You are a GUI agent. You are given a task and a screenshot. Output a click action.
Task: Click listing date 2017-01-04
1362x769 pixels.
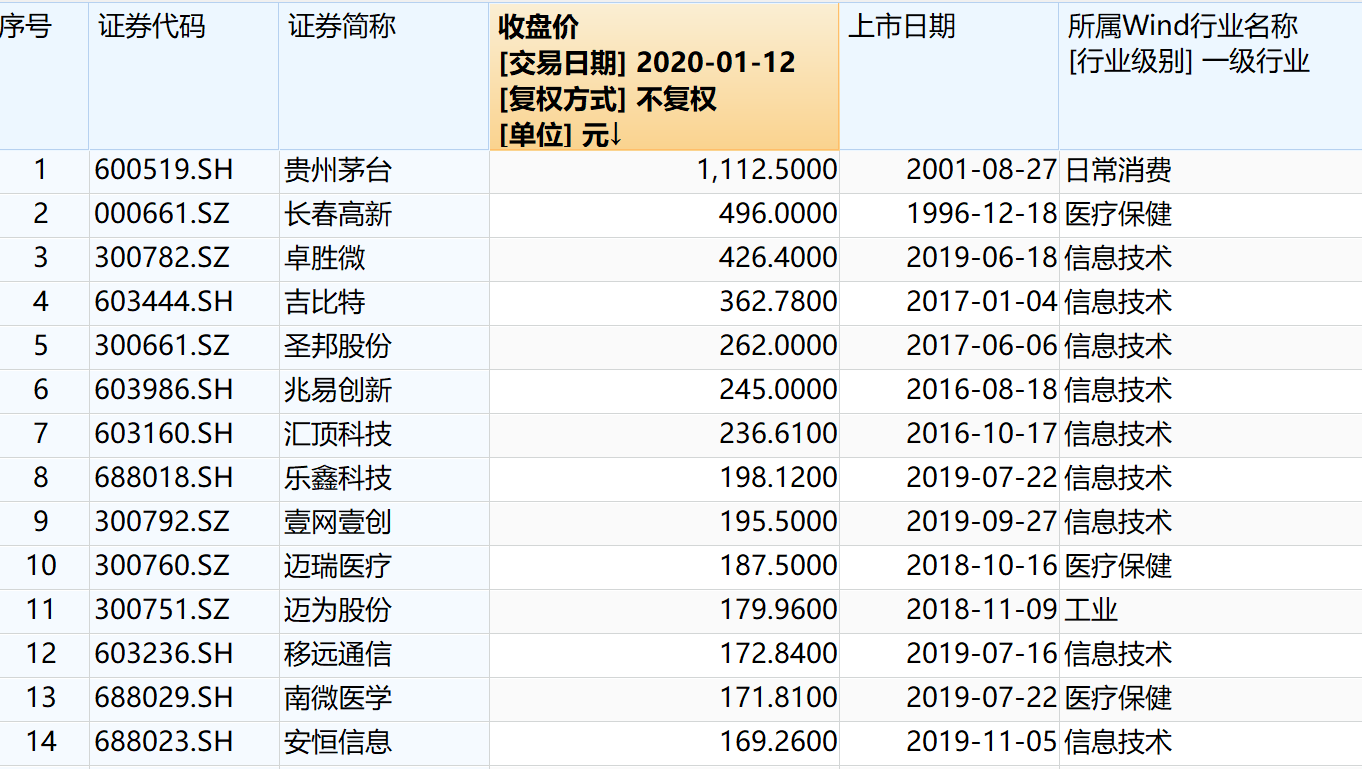point(982,302)
